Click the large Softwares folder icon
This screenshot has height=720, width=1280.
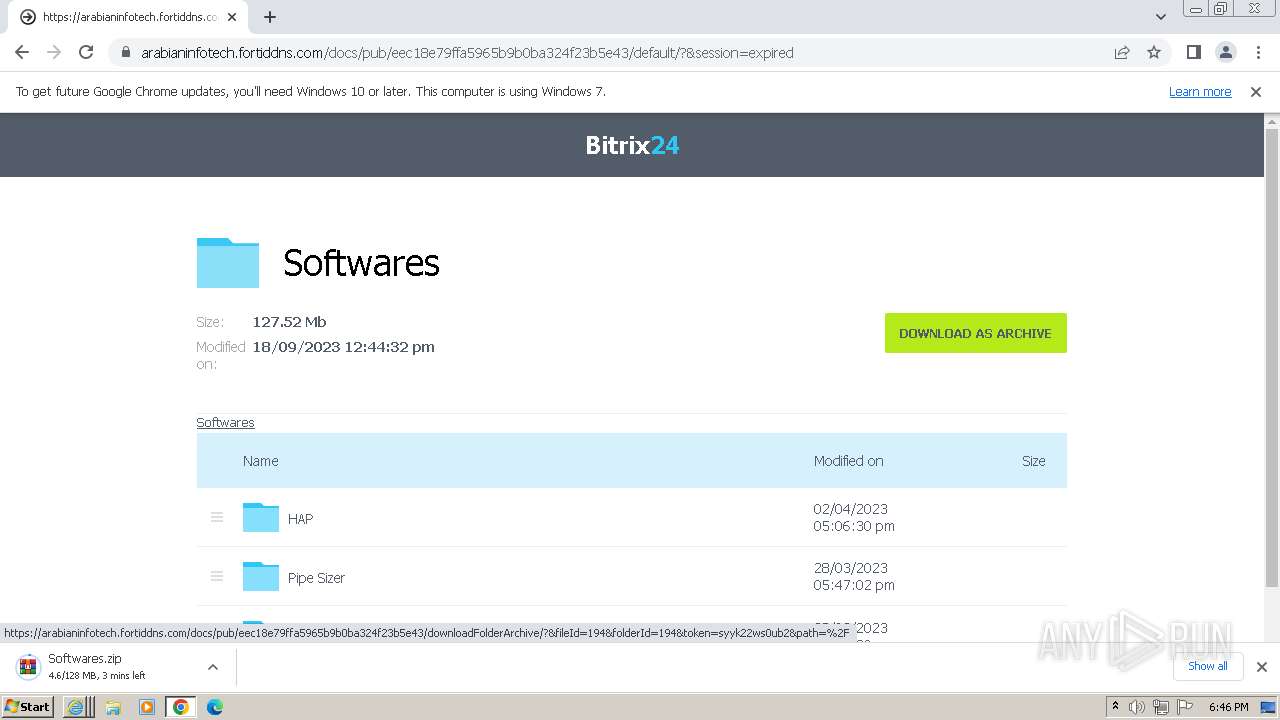[x=228, y=263]
